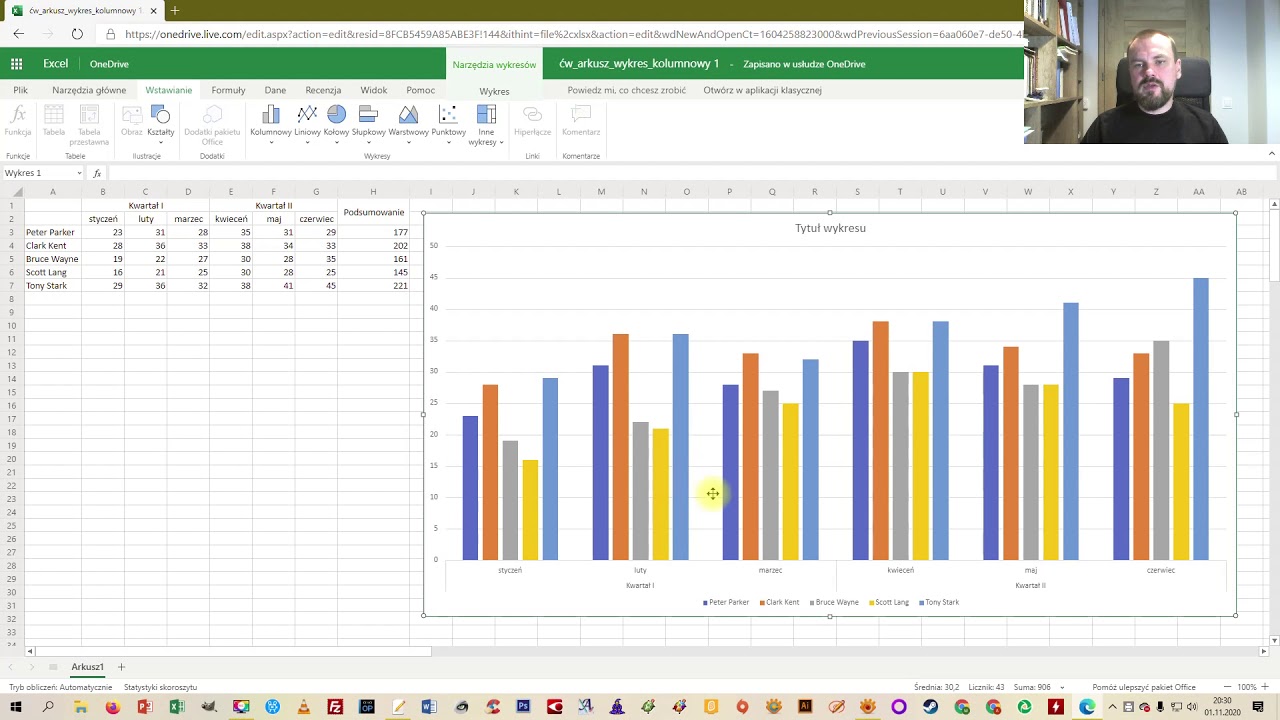
Task: Open Windows Start menu
Action: [x=16, y=707]
